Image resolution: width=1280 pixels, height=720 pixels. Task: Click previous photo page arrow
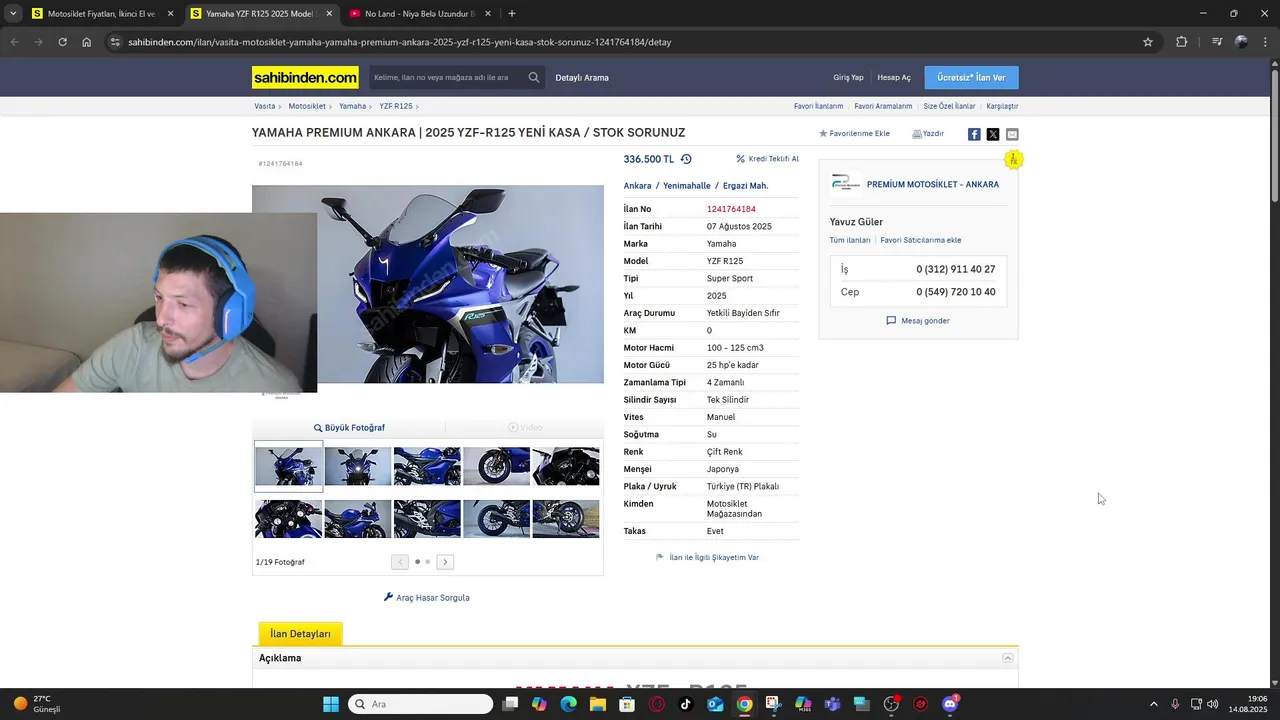[x=400, y=562]
